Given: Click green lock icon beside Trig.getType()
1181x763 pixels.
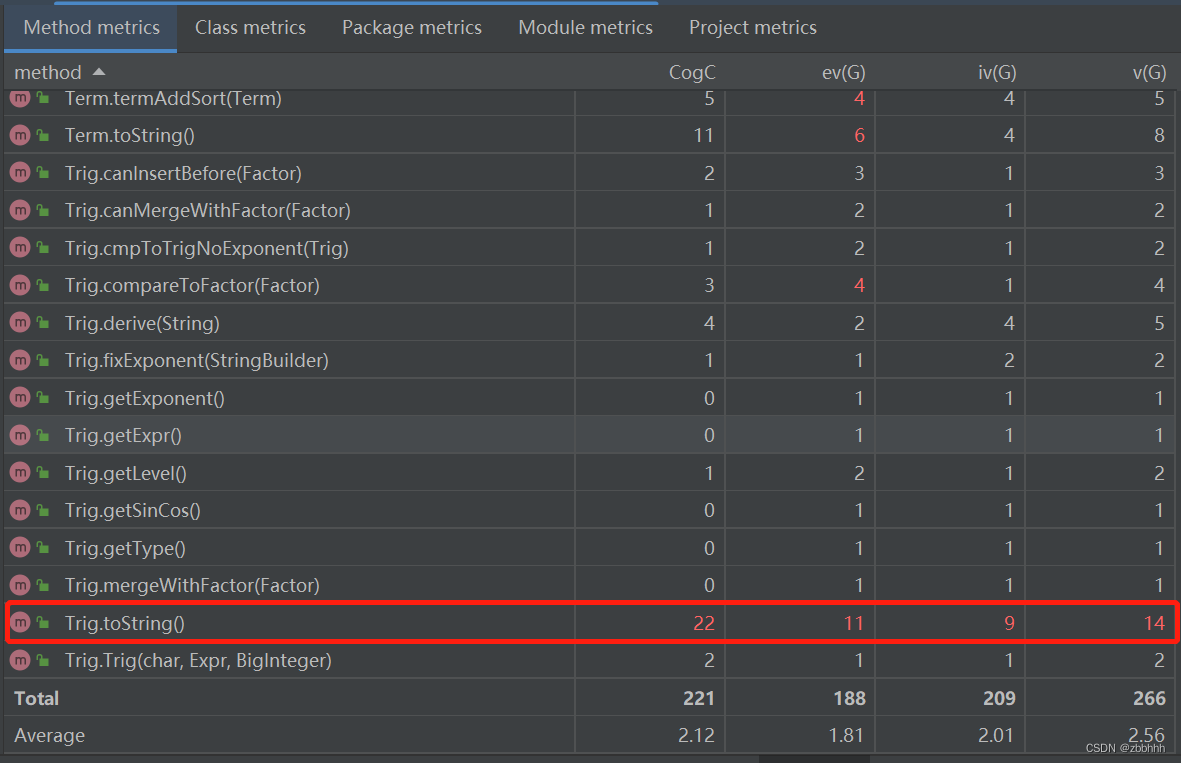Looking at the screenshot, I should tap(44, 548).
